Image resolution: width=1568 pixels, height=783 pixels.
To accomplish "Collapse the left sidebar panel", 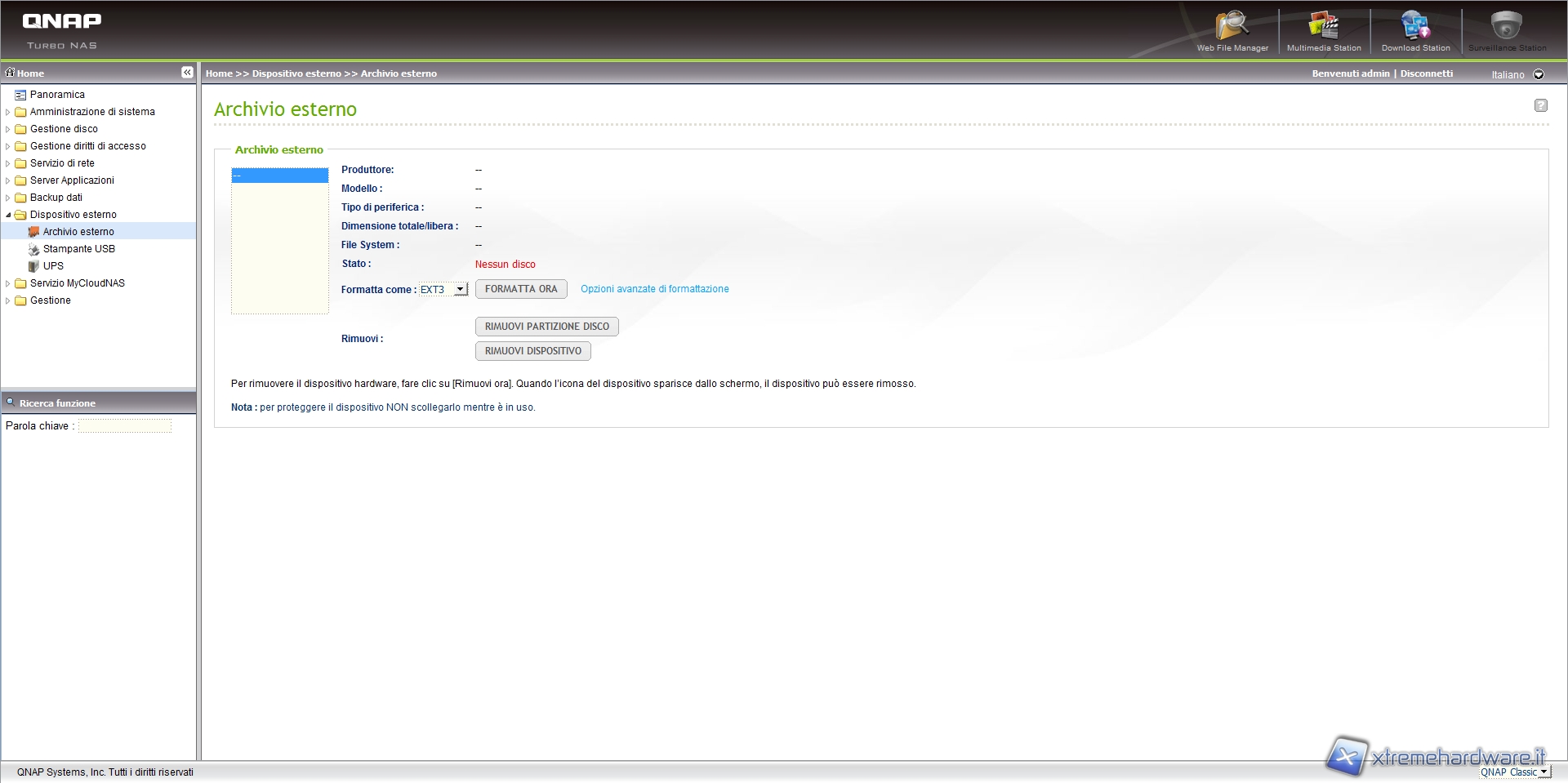I will pos(187,73).
